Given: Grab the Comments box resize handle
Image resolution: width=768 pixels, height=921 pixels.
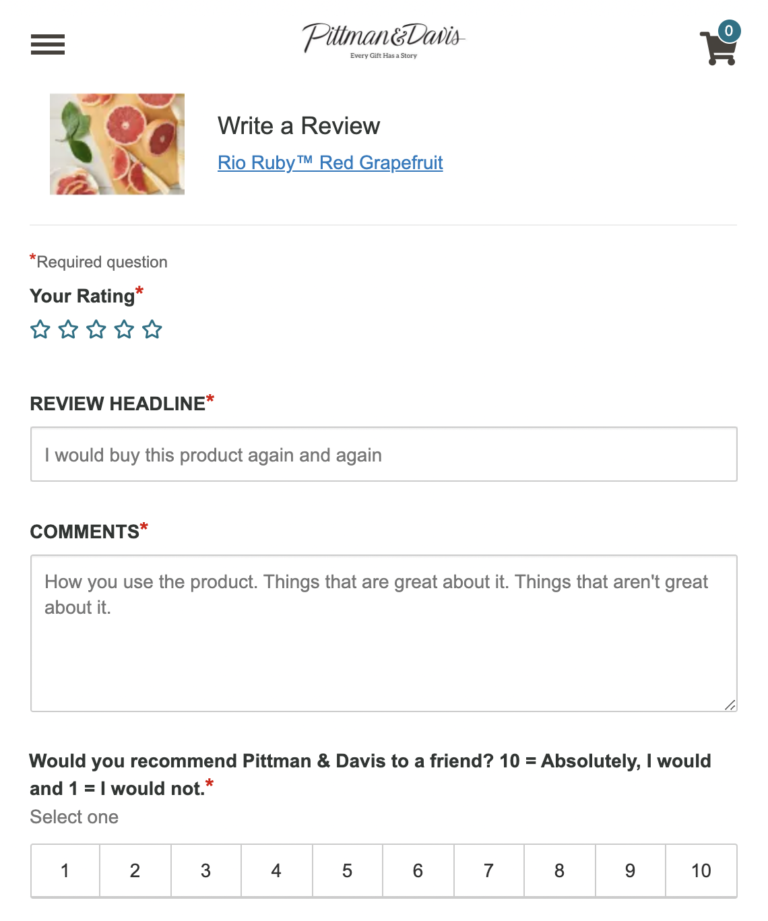Looking at the screenshot, I should pyautogui.click(x=730, y=704).
